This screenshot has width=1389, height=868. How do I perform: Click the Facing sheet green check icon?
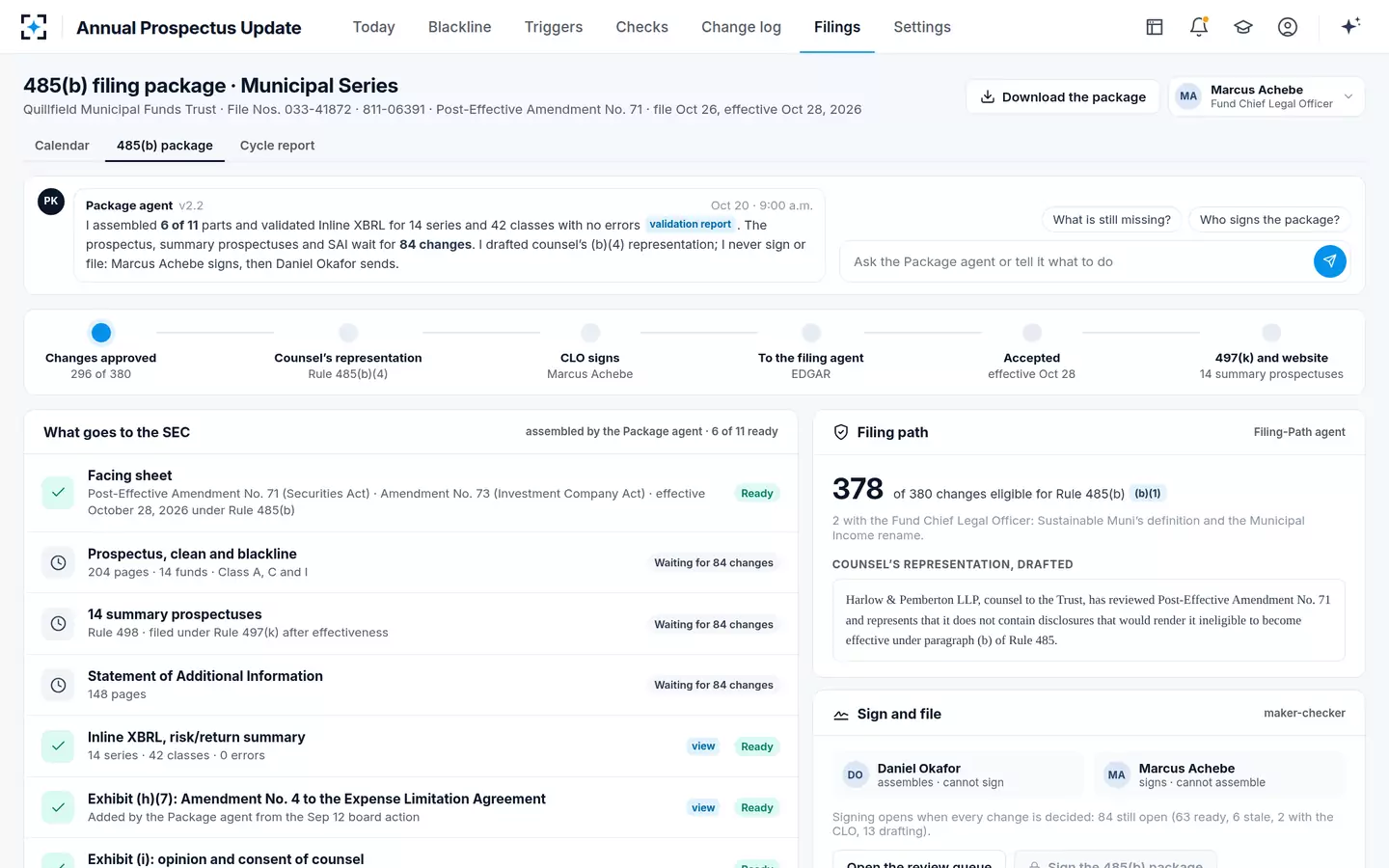58,492
